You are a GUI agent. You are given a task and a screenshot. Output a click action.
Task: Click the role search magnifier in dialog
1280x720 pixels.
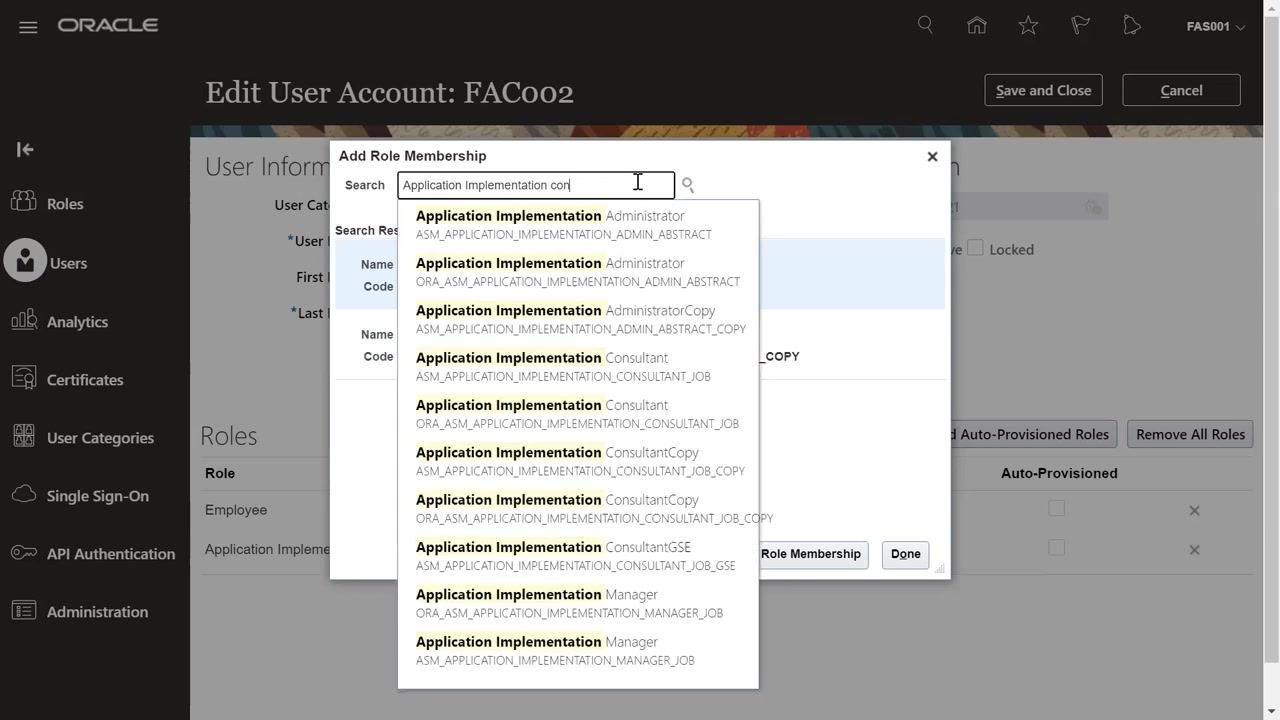pos(688,185)
